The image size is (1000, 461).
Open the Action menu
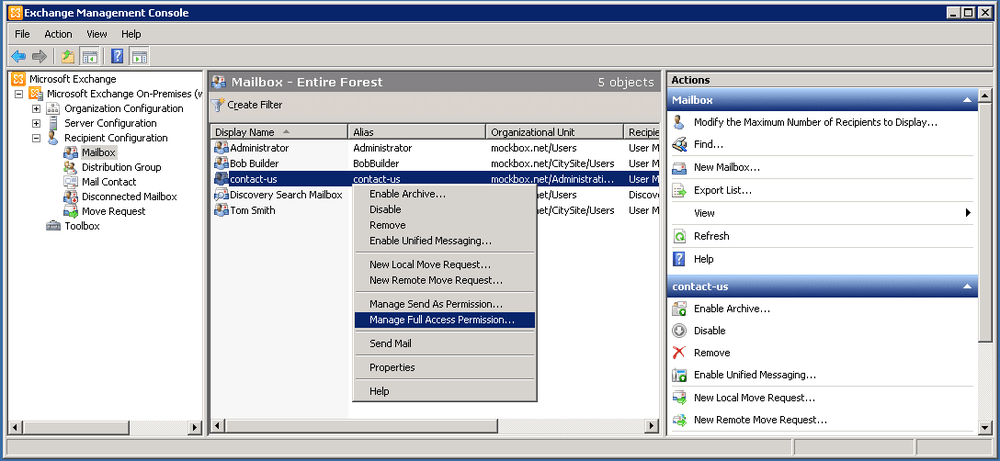(58, 34)
